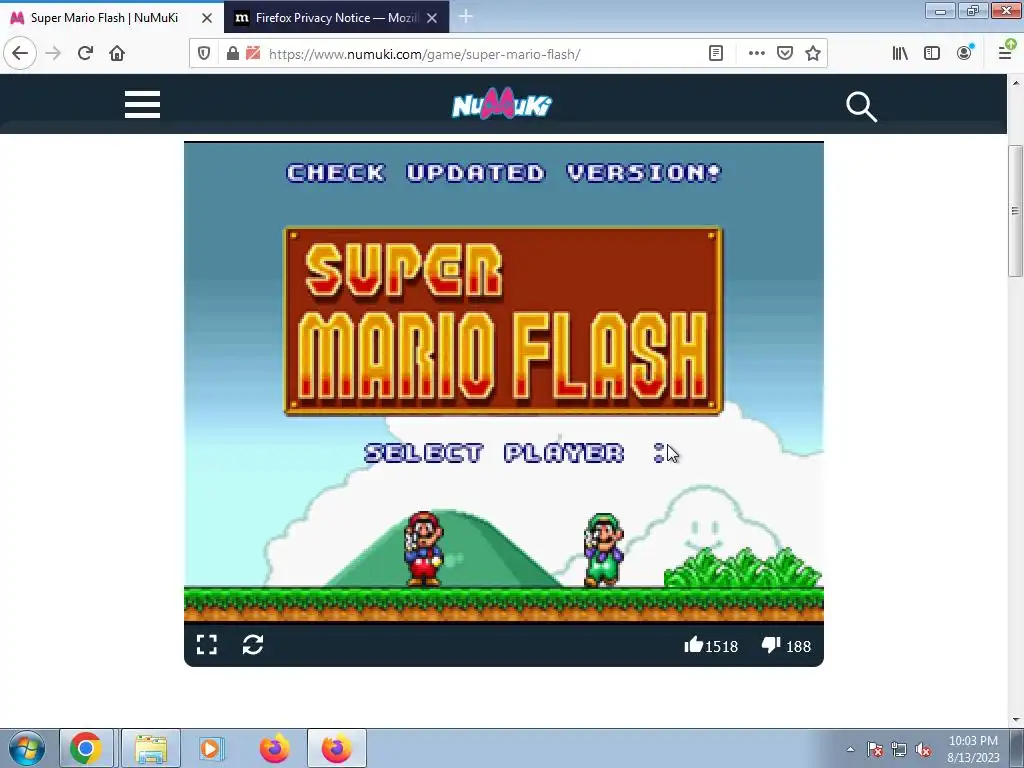Open the media player taskbar icon
The image size is (1024, 768).
210,748
